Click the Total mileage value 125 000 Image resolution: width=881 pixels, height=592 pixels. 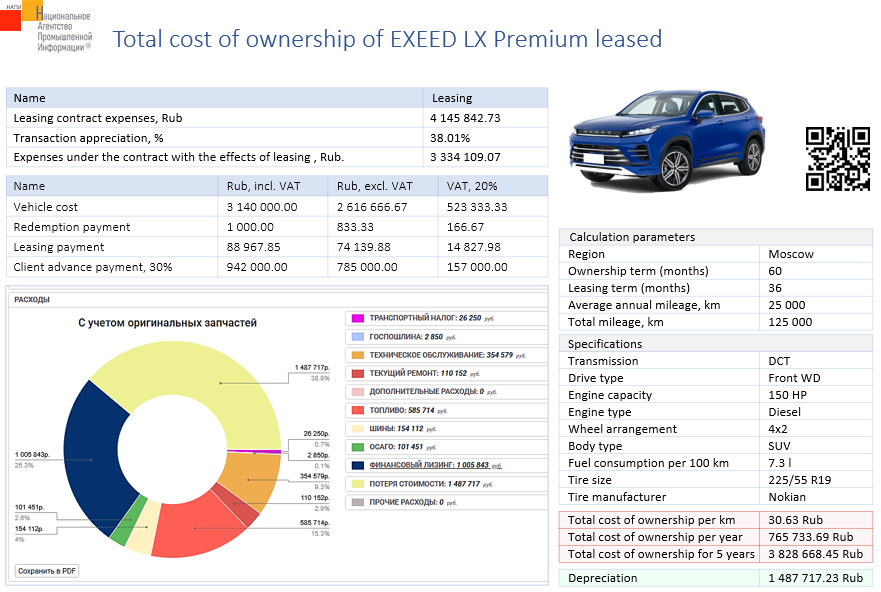[790, 322]
